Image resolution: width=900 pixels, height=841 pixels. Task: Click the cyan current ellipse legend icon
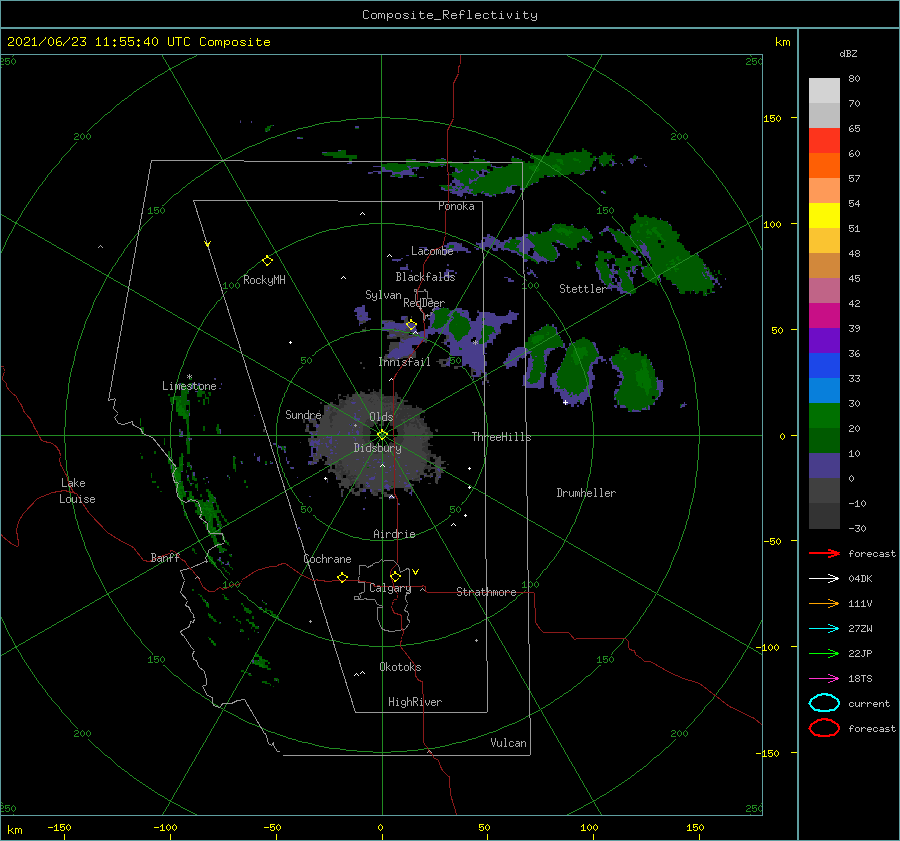coord(824,703)
